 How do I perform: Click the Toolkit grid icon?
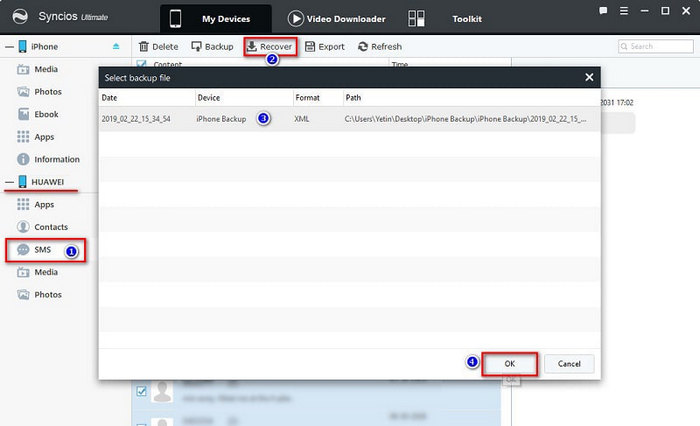[416, 19]
